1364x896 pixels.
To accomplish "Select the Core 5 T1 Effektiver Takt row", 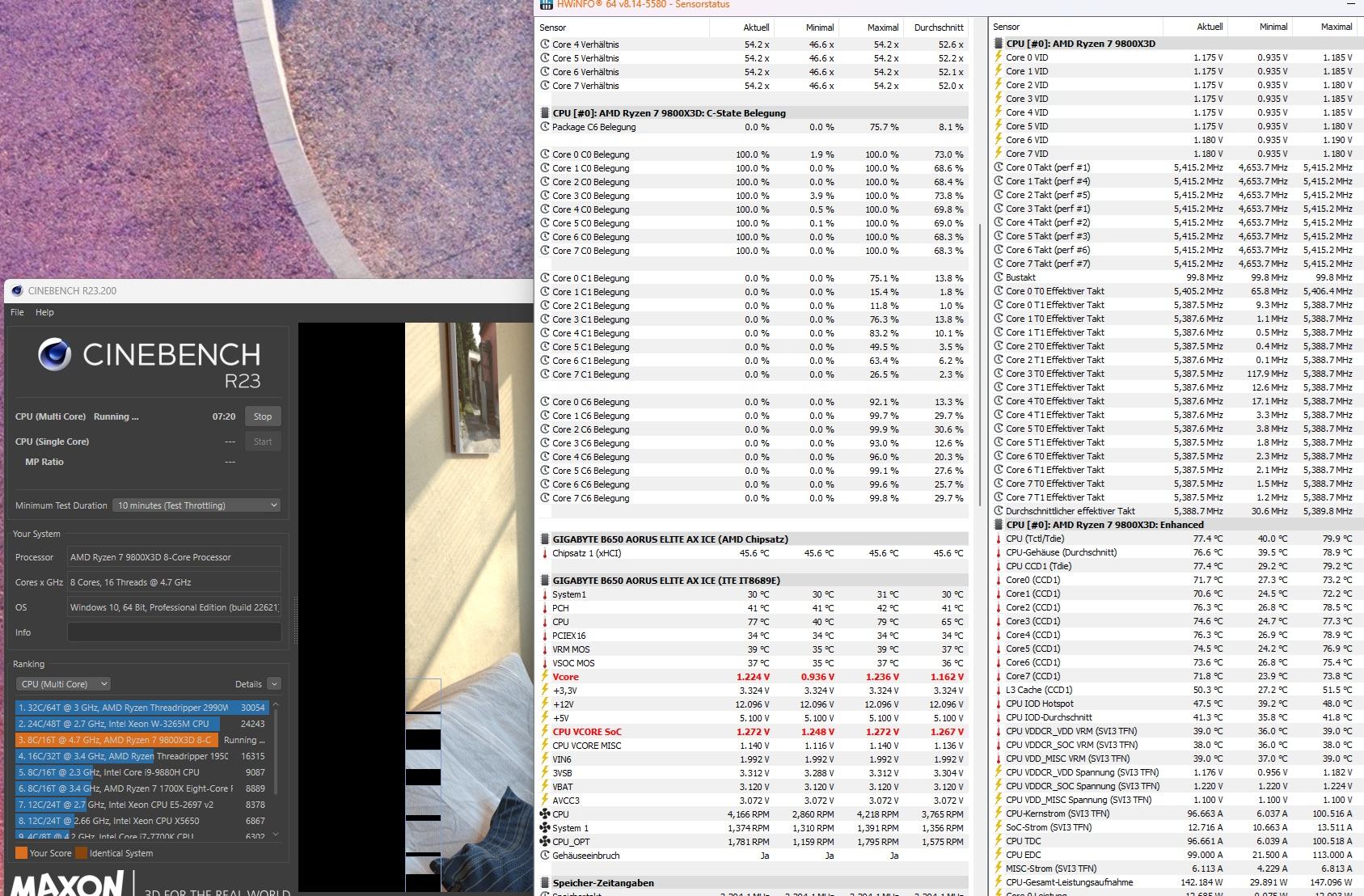I will [x=1175, y=442].
